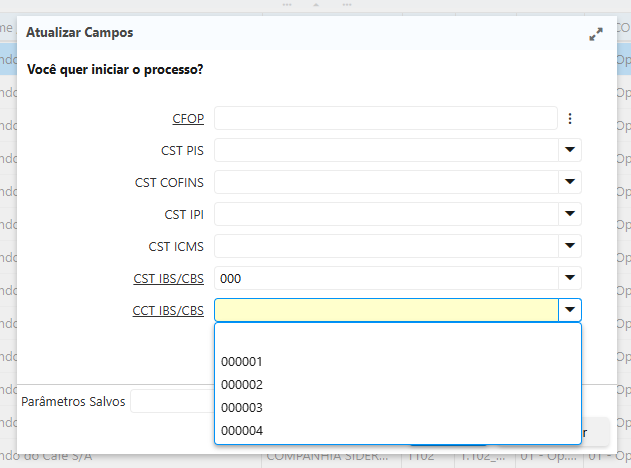Select the blank option atop the list
Screen dimensions: 631x468
click(397, 339)
